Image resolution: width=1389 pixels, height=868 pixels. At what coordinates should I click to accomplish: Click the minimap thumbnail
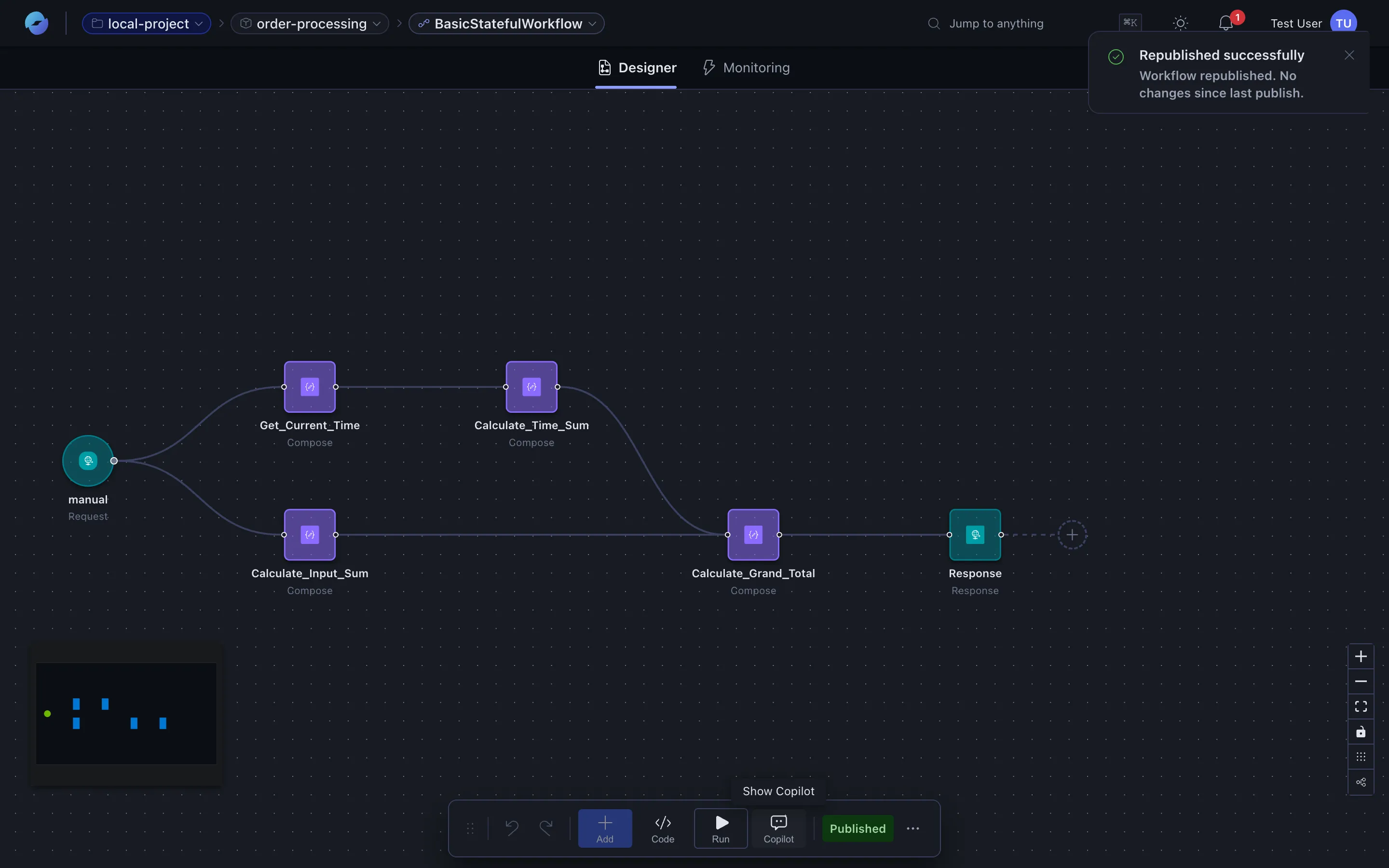click(126, 714)
